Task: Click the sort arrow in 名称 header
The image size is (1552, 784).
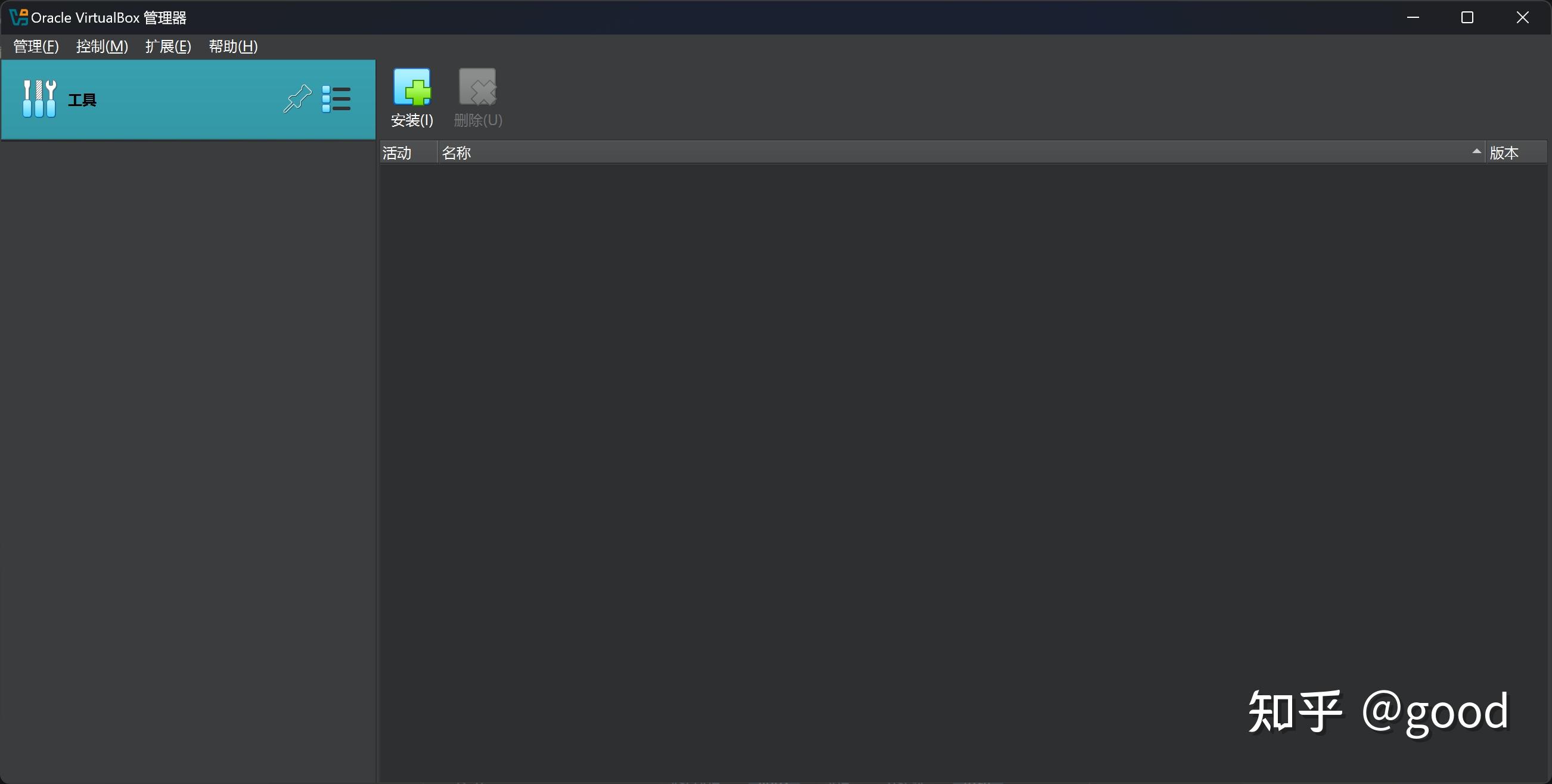Action: 1476,151
